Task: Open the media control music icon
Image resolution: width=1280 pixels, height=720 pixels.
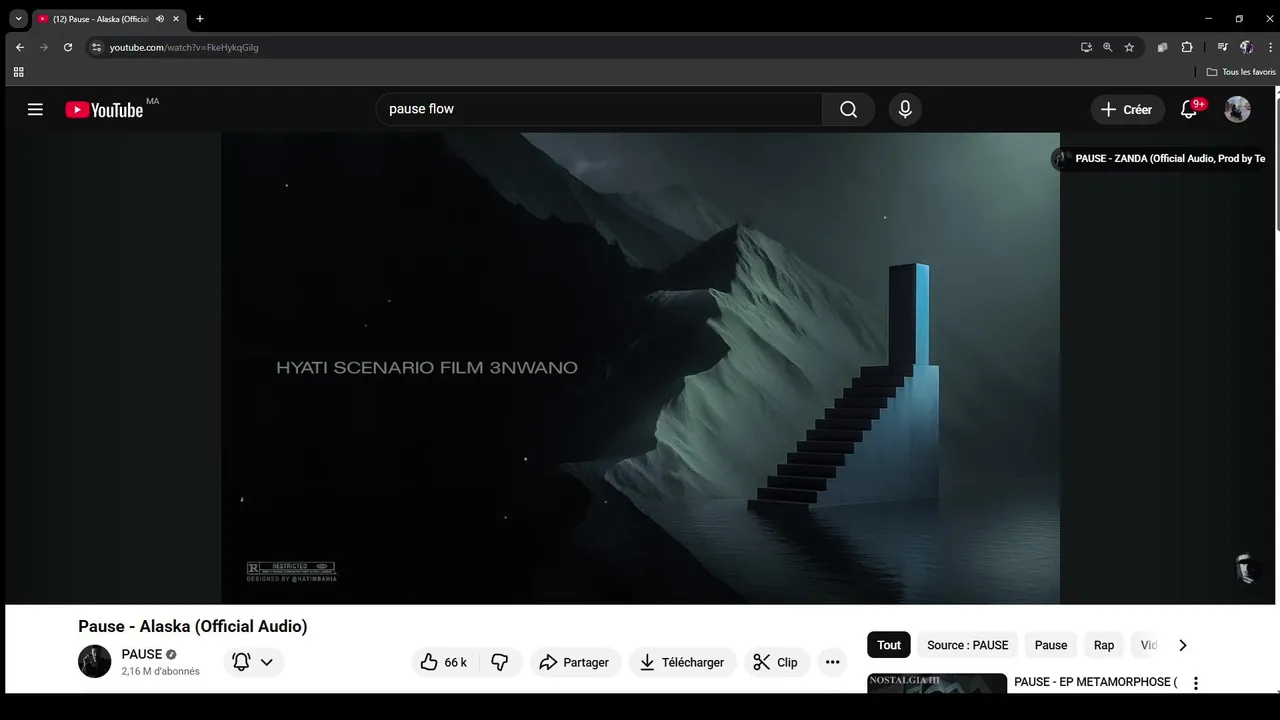Action: coord(1222,47)
